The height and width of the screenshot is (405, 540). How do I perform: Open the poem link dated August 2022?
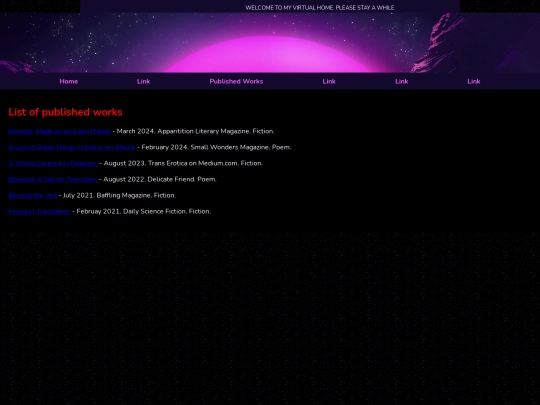coord(53,179)
